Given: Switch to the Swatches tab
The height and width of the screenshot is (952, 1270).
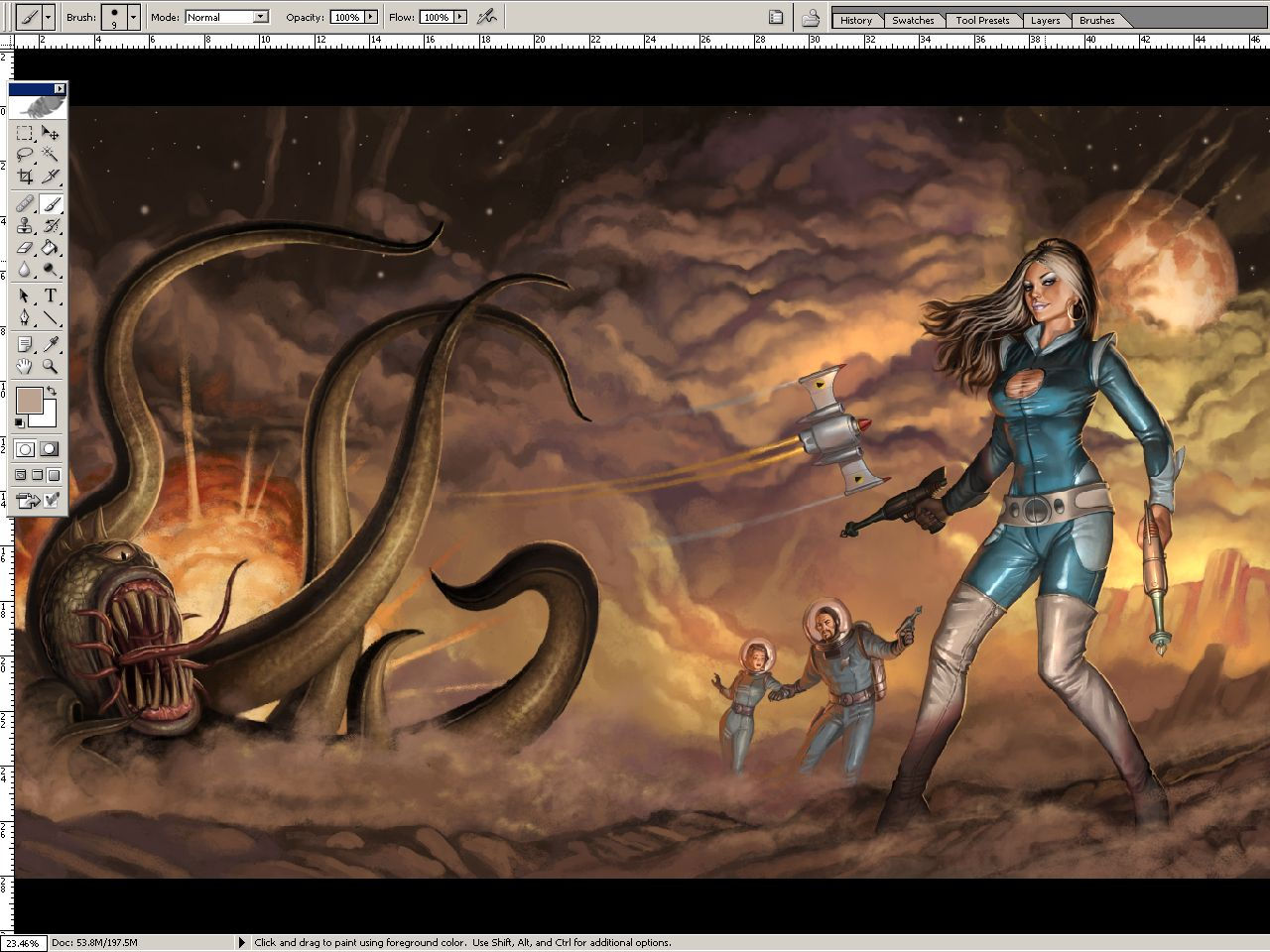Looking at the screenshot, I should point(912,20).
